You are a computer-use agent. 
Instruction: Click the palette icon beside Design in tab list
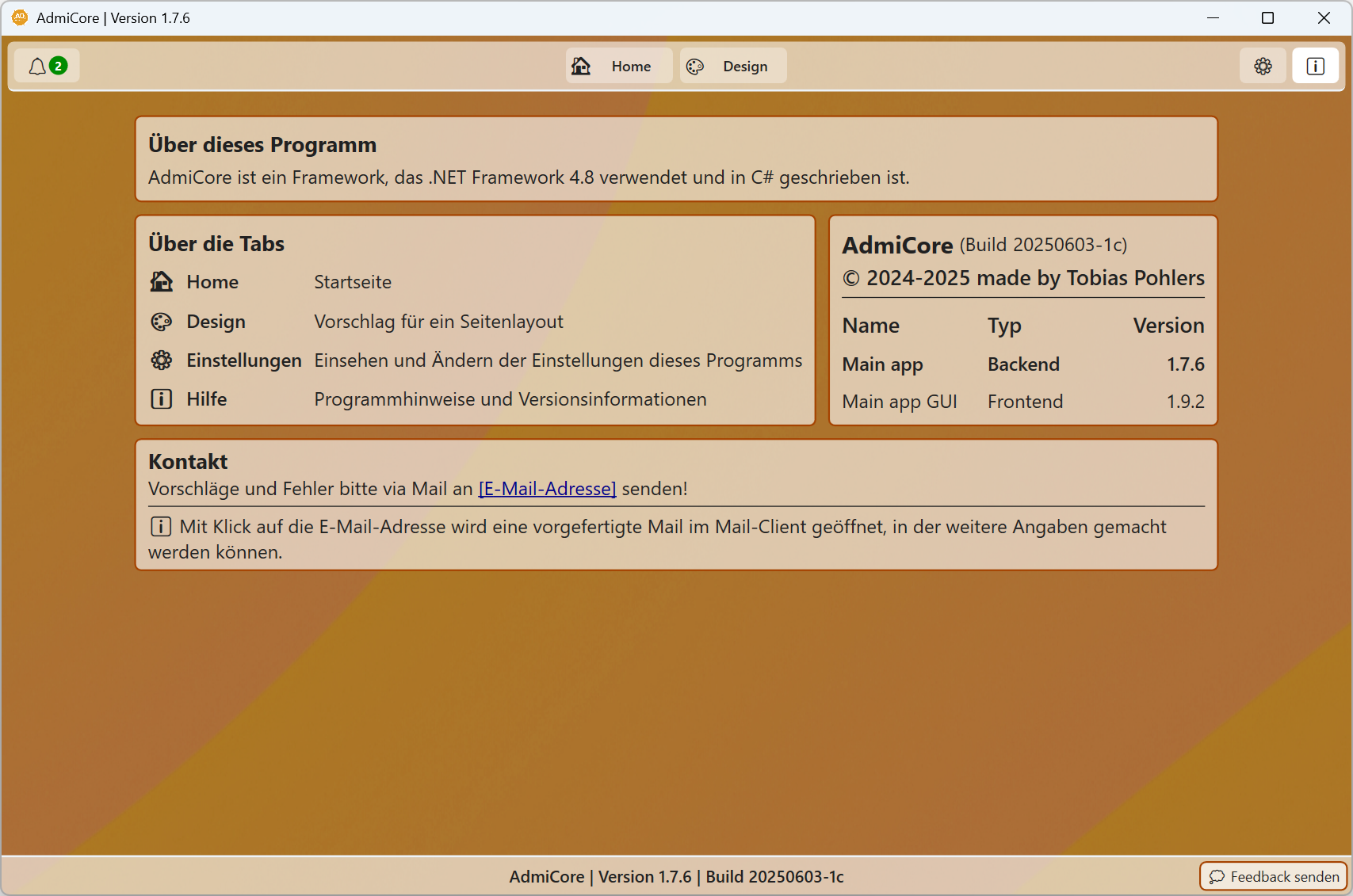pyautogui.click(x=162, y=322)
